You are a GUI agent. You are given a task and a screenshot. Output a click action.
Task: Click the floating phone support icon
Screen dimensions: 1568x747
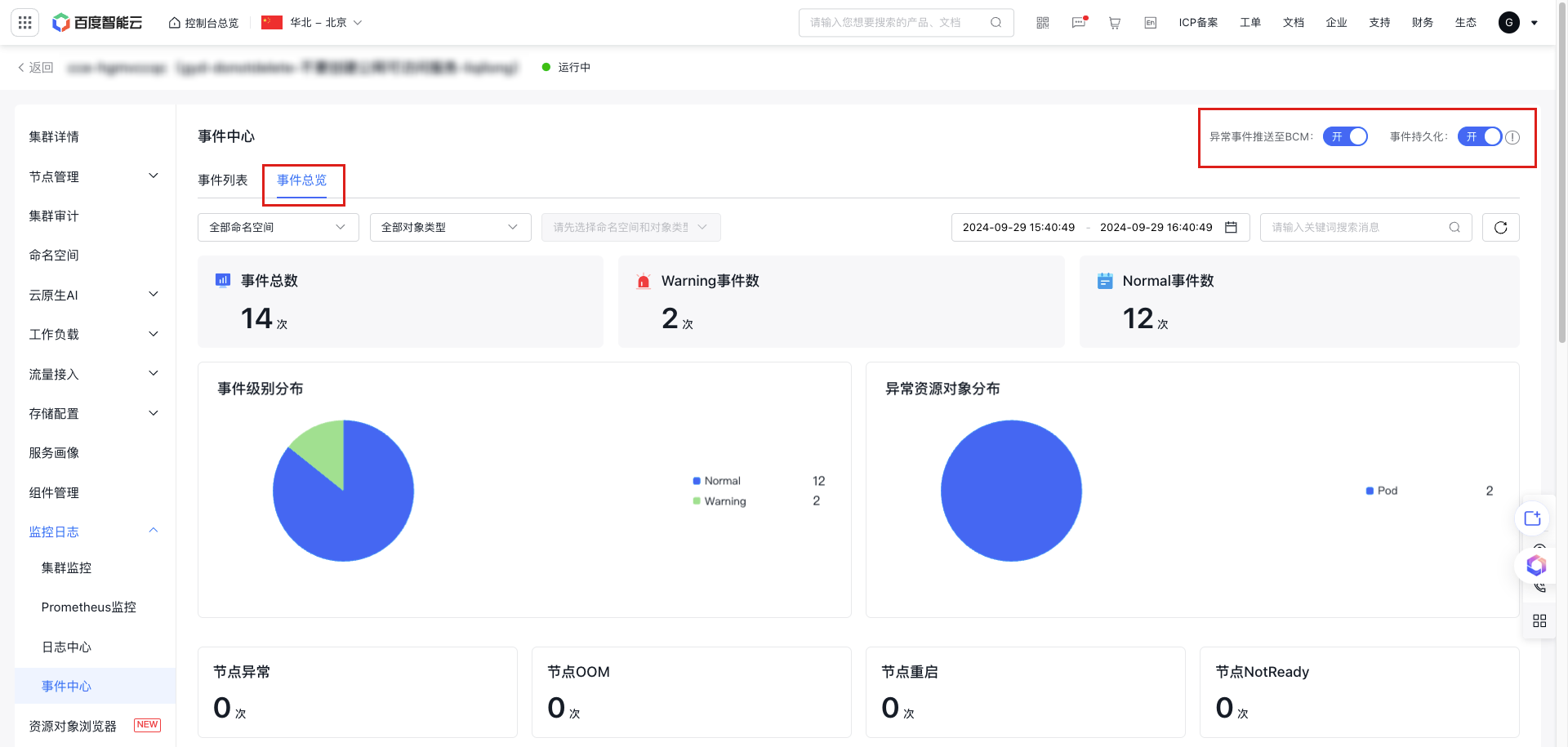1539,587
